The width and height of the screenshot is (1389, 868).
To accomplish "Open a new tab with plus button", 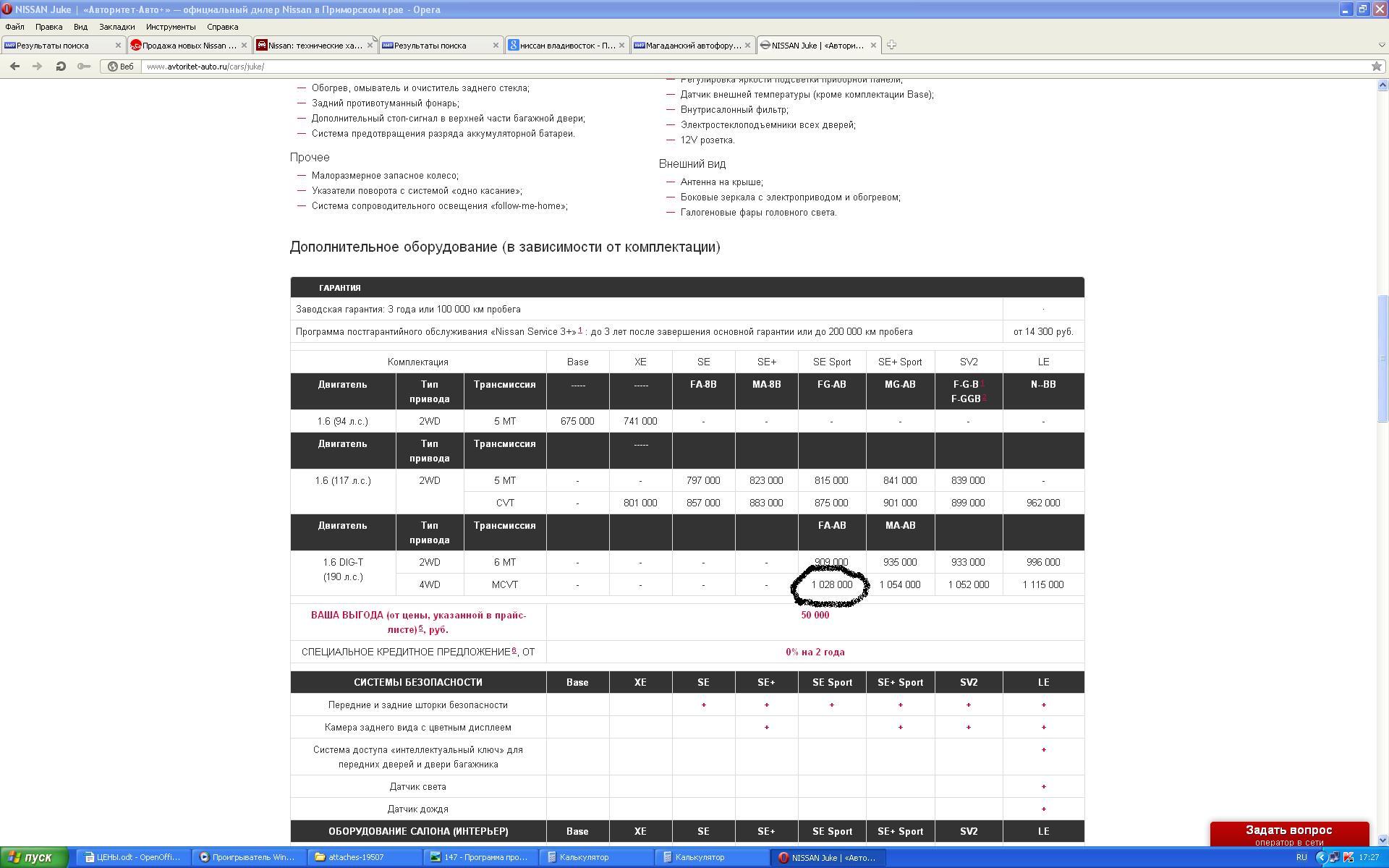I will (x=891, y=45).
